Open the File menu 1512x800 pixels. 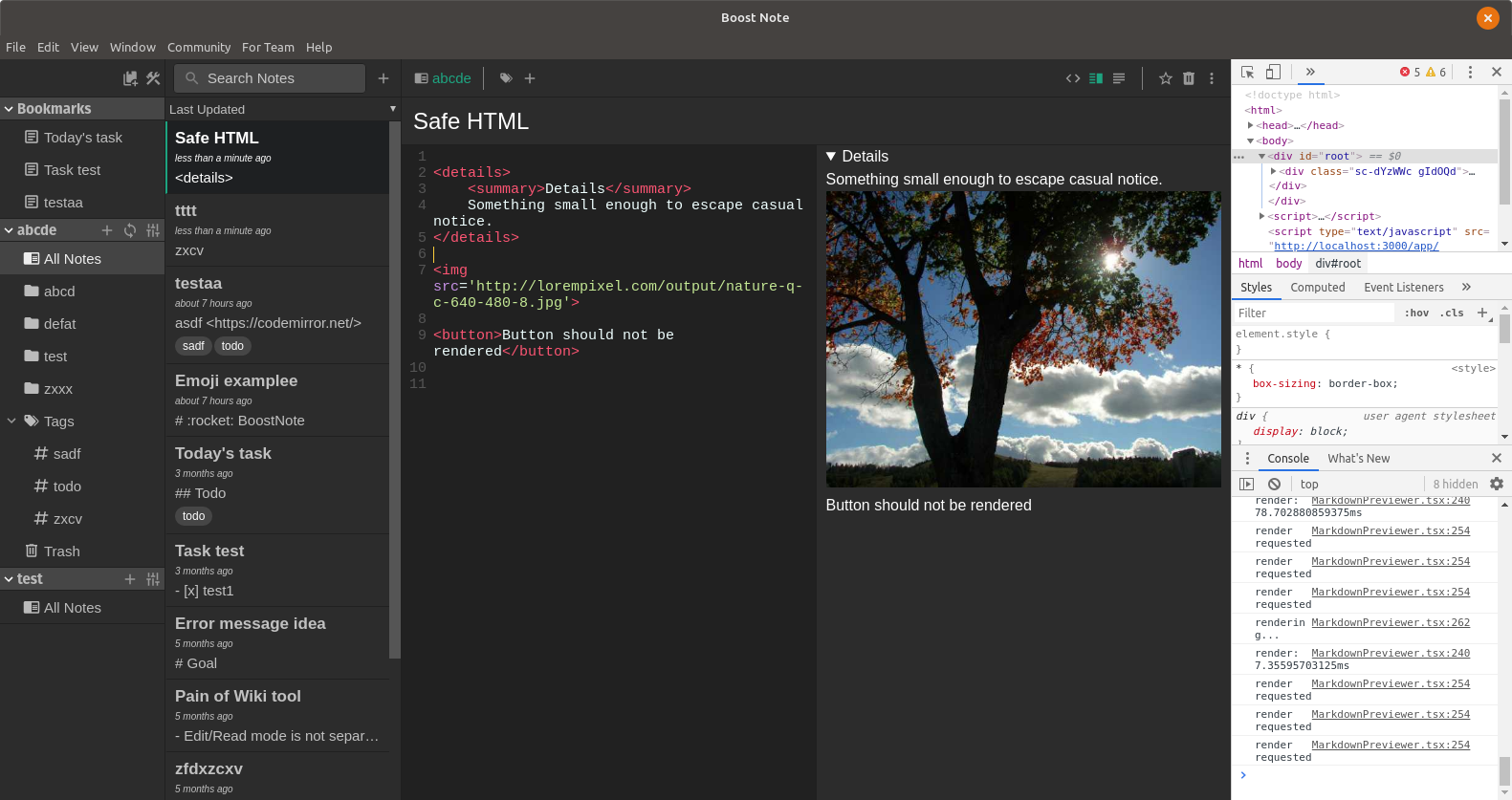15,47
